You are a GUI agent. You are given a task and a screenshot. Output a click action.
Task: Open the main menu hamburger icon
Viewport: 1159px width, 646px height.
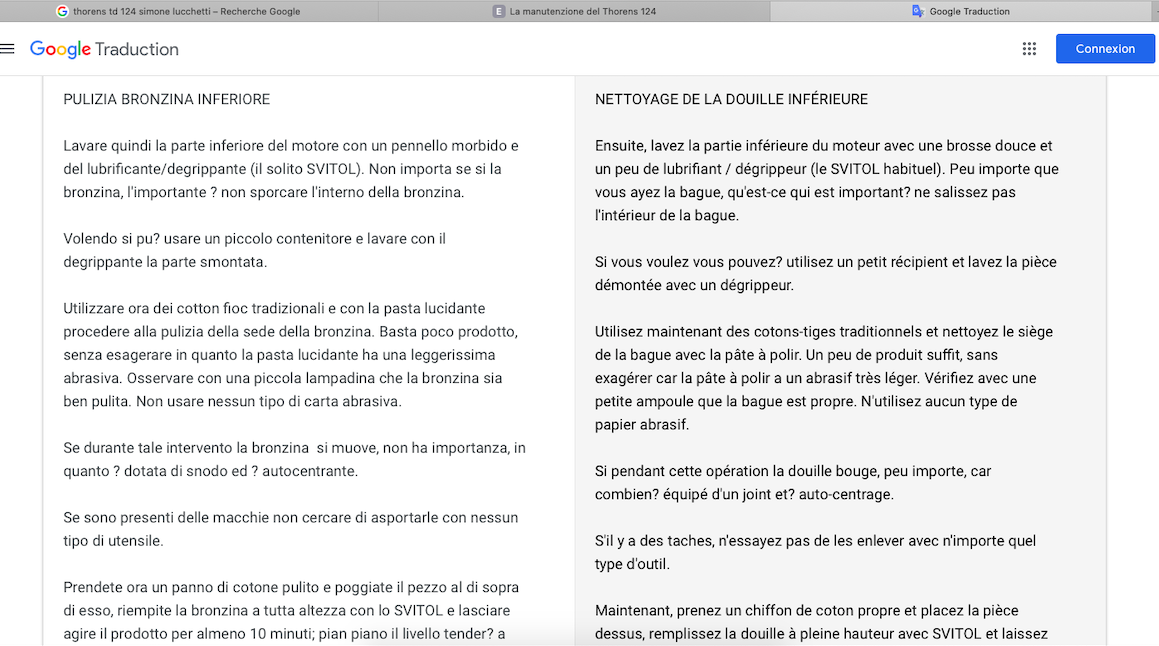[x=8, y=49]
